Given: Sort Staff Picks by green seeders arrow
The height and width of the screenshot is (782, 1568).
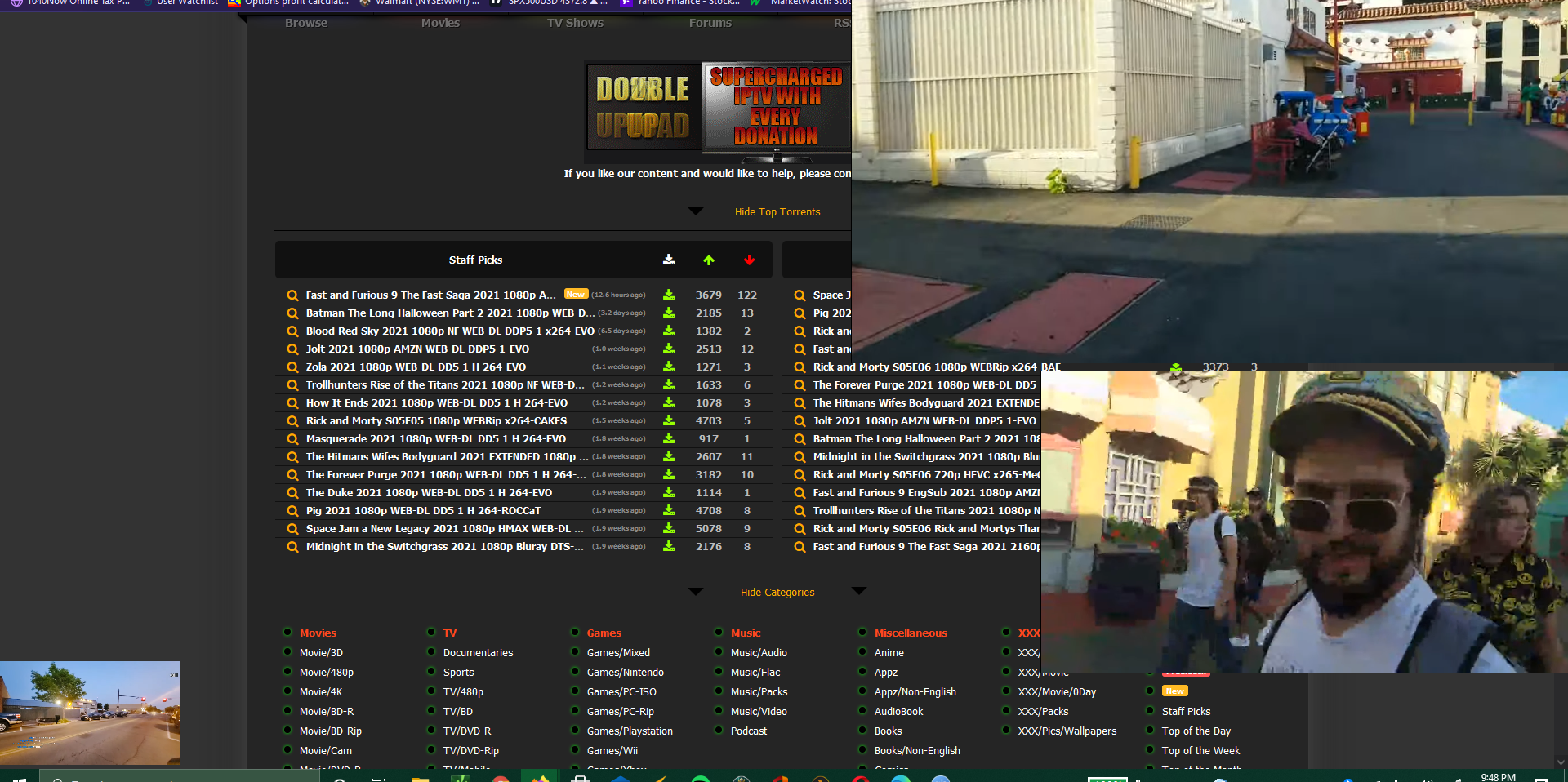Looking at the screenshot, I should click(709, 260).
